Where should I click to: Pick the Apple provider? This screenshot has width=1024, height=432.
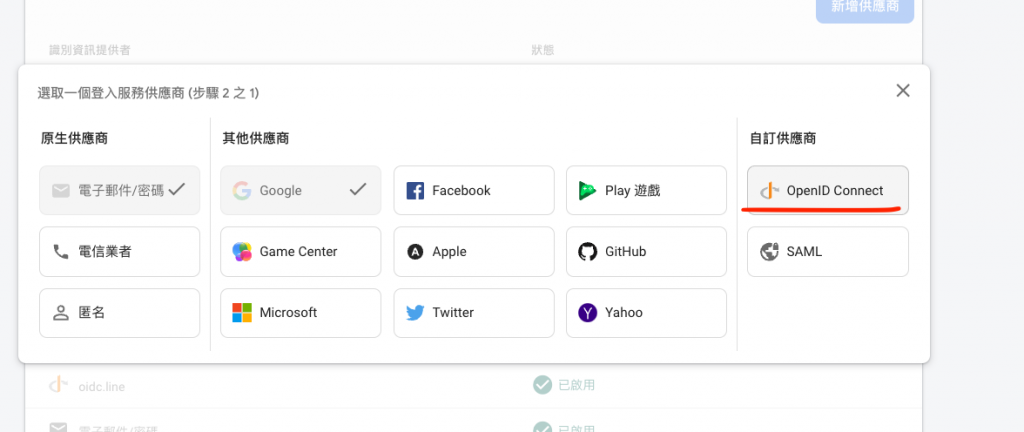click(x=473, y=251)
